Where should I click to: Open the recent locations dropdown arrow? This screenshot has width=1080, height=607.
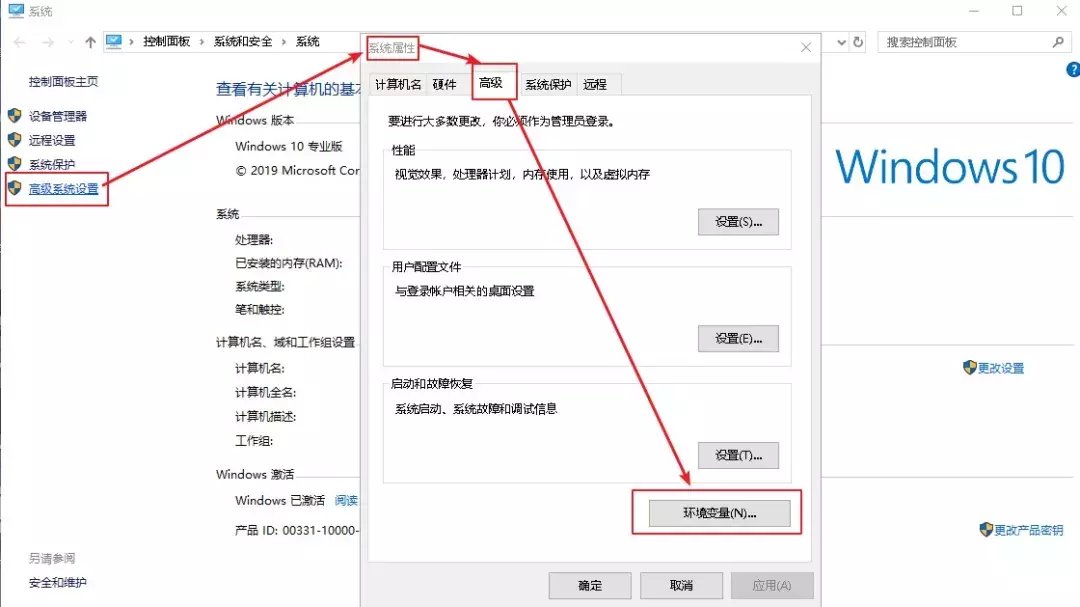[x=70, y=42]
